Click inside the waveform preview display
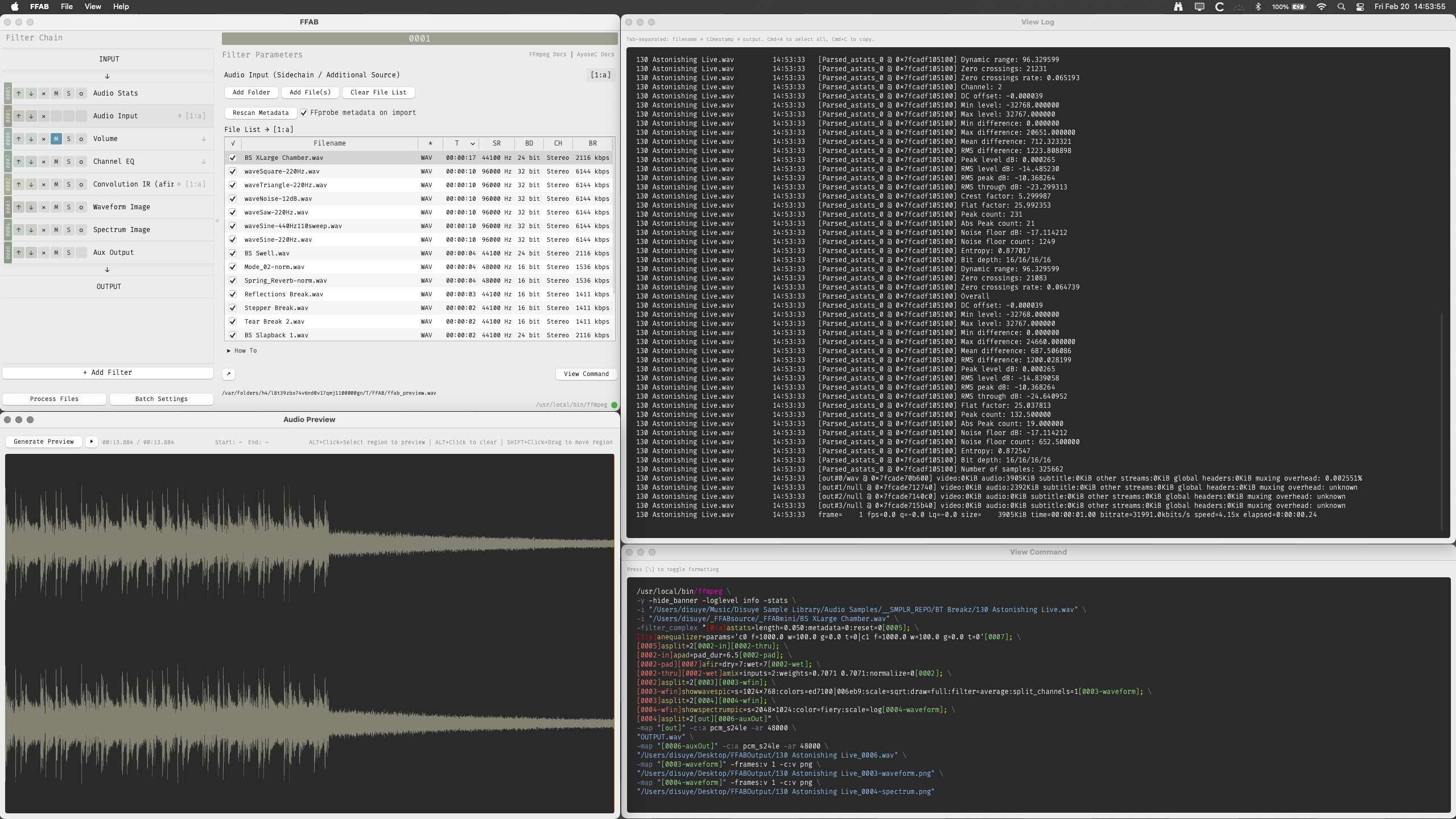The height and width of the screenshot is (819, 1456). tap(310, 632)
